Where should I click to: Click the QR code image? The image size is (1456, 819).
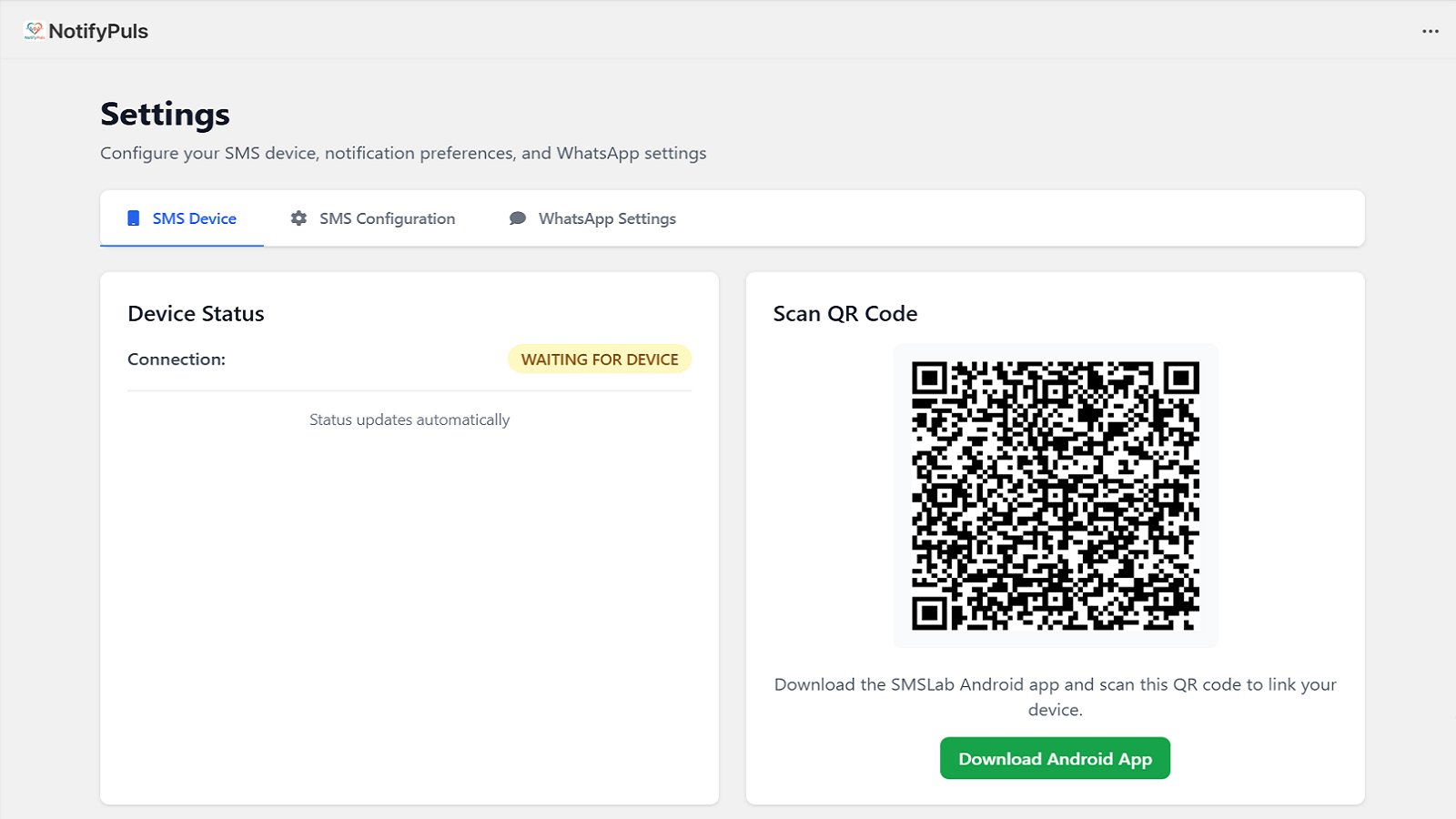(1056, 496)
